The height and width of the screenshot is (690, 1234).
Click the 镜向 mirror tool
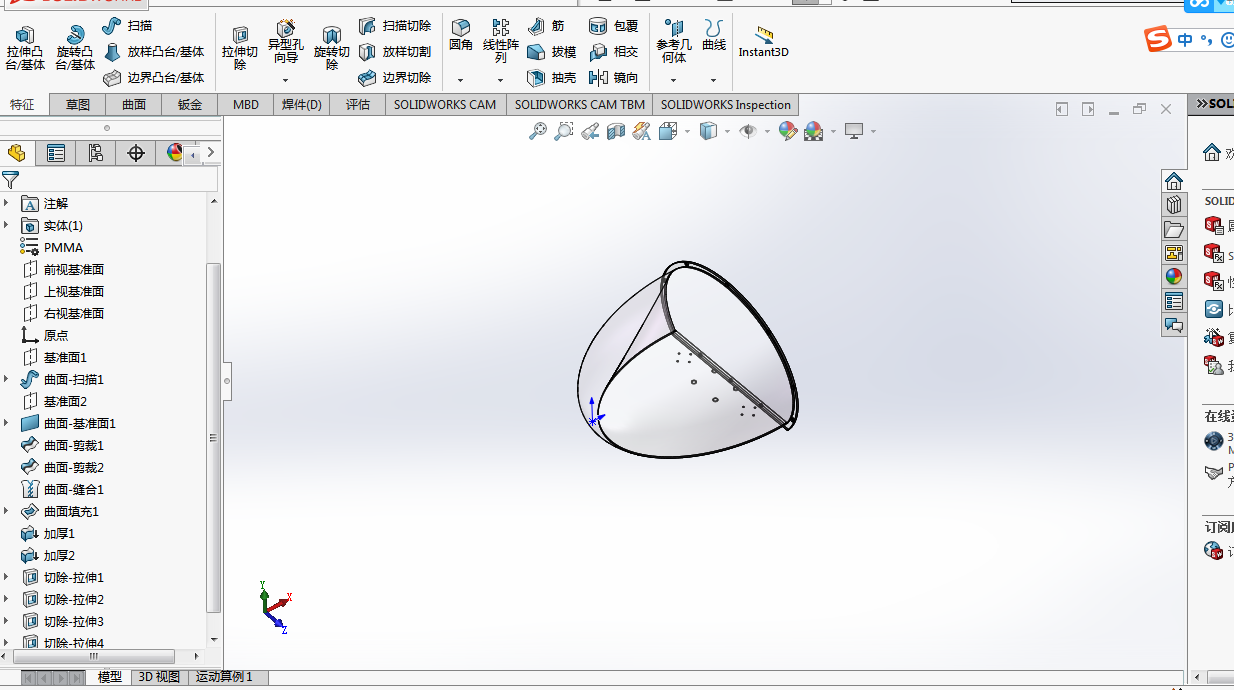point(613,78)
